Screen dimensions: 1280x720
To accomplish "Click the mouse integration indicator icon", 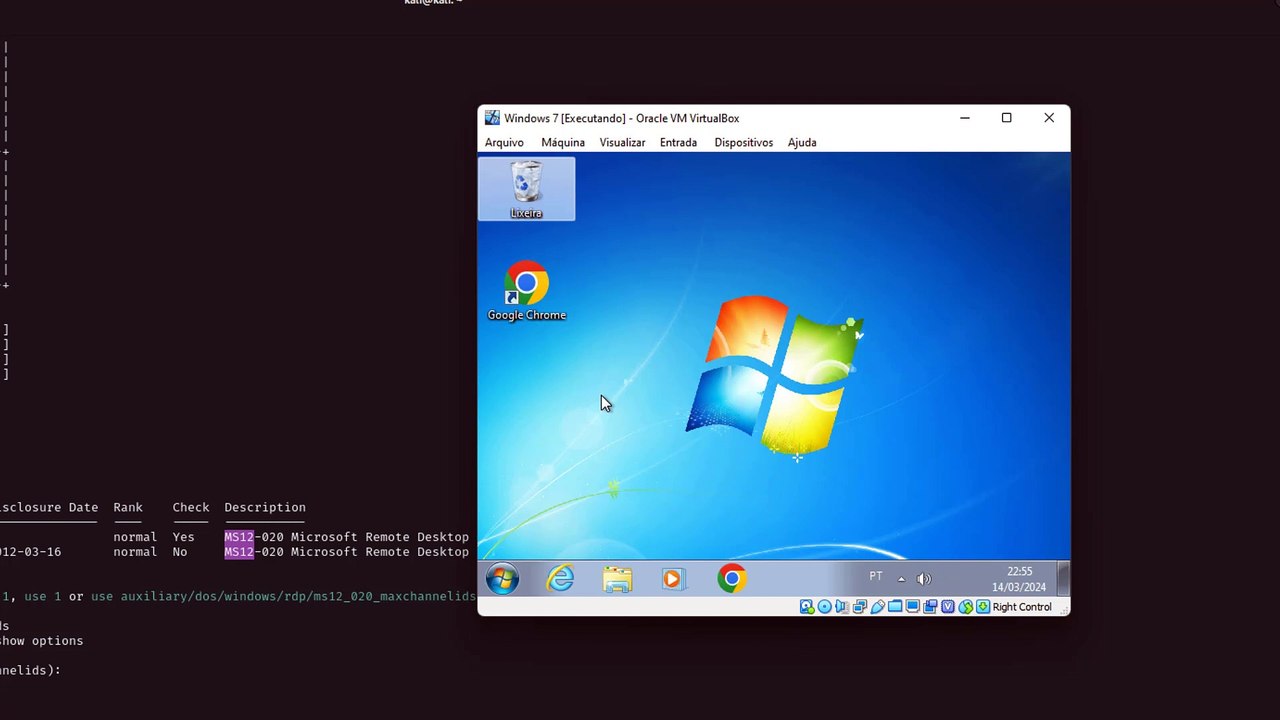I will coord(966,607).
